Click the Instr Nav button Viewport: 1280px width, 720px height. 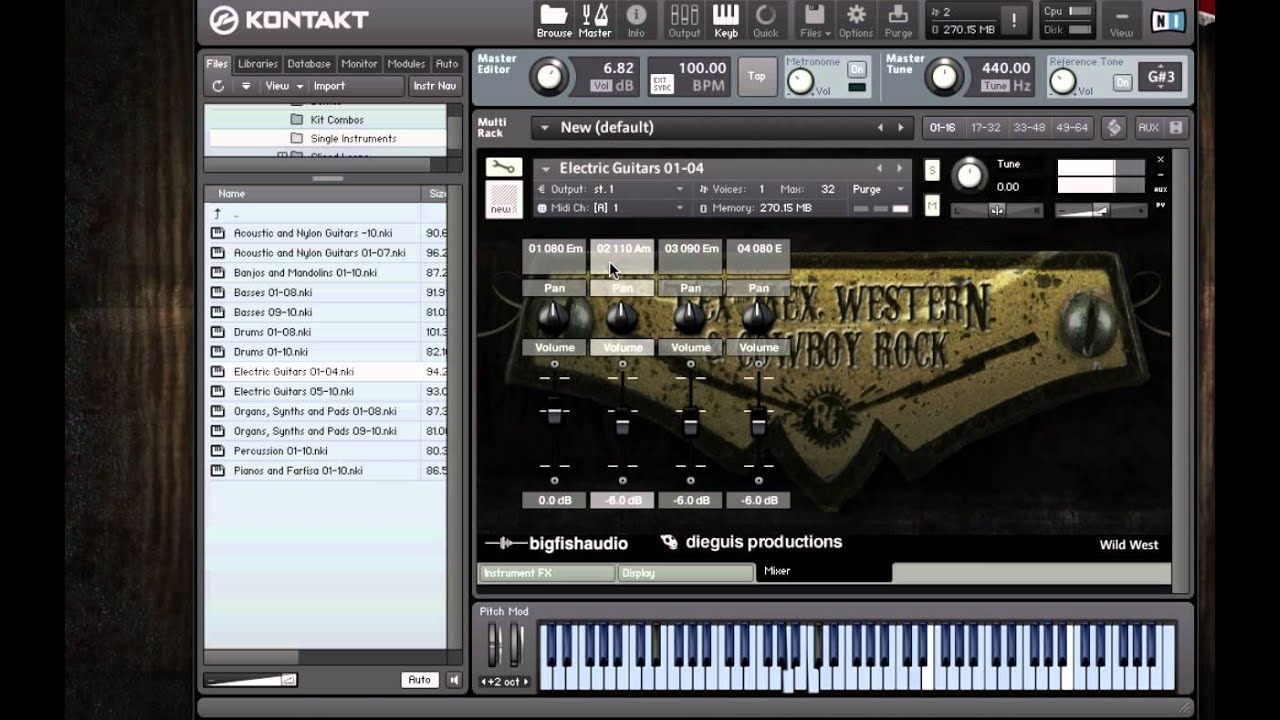tap(435, 86)
